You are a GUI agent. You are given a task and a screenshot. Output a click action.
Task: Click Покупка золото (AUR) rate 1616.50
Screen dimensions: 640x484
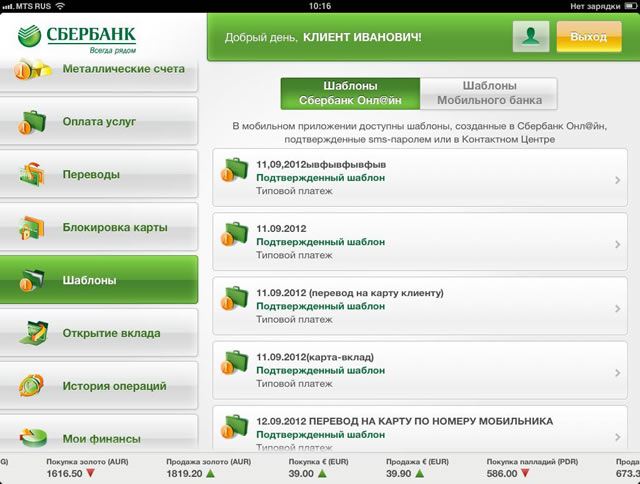pos(64,474)
